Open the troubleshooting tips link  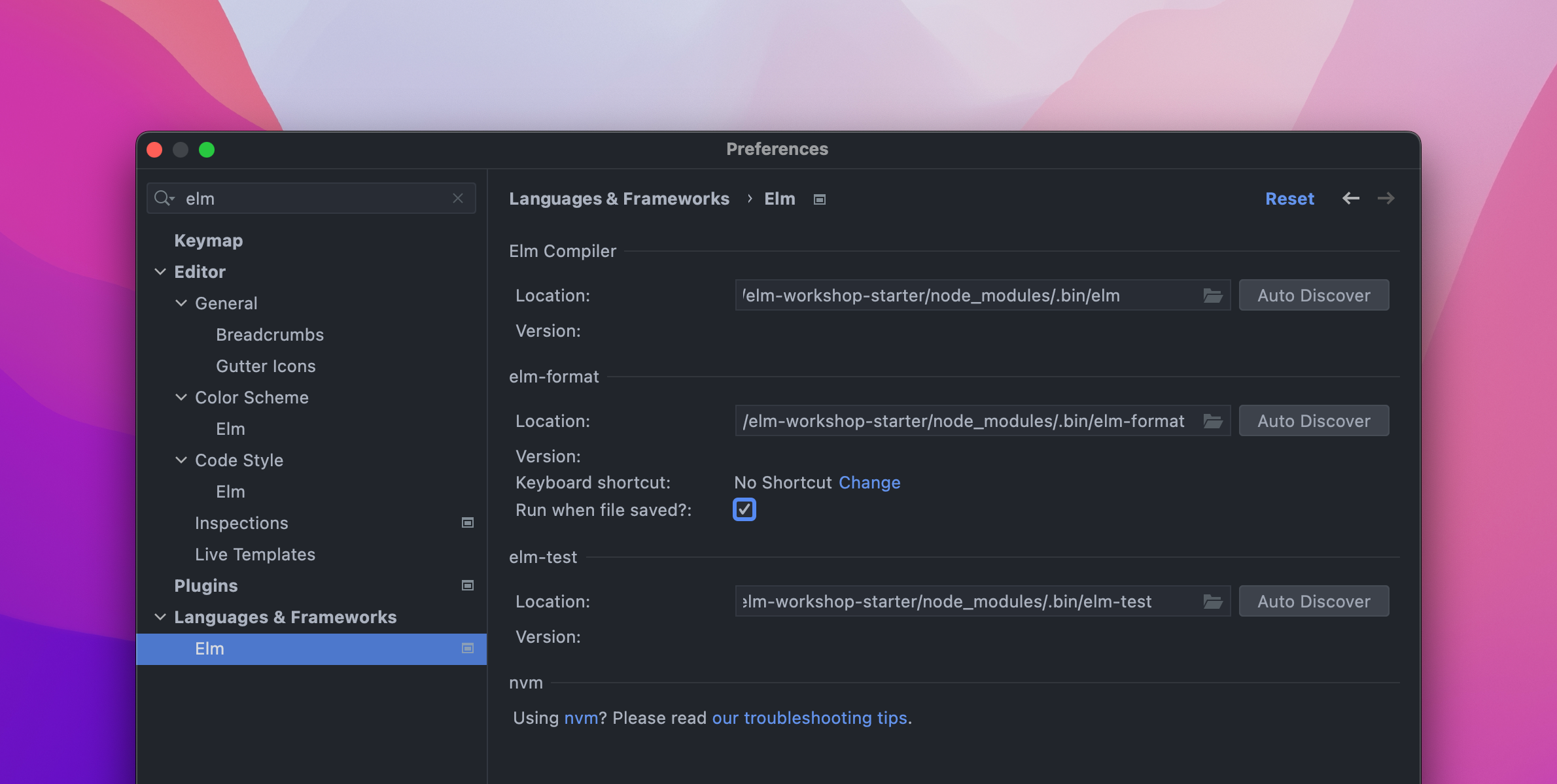coord(809,718)
